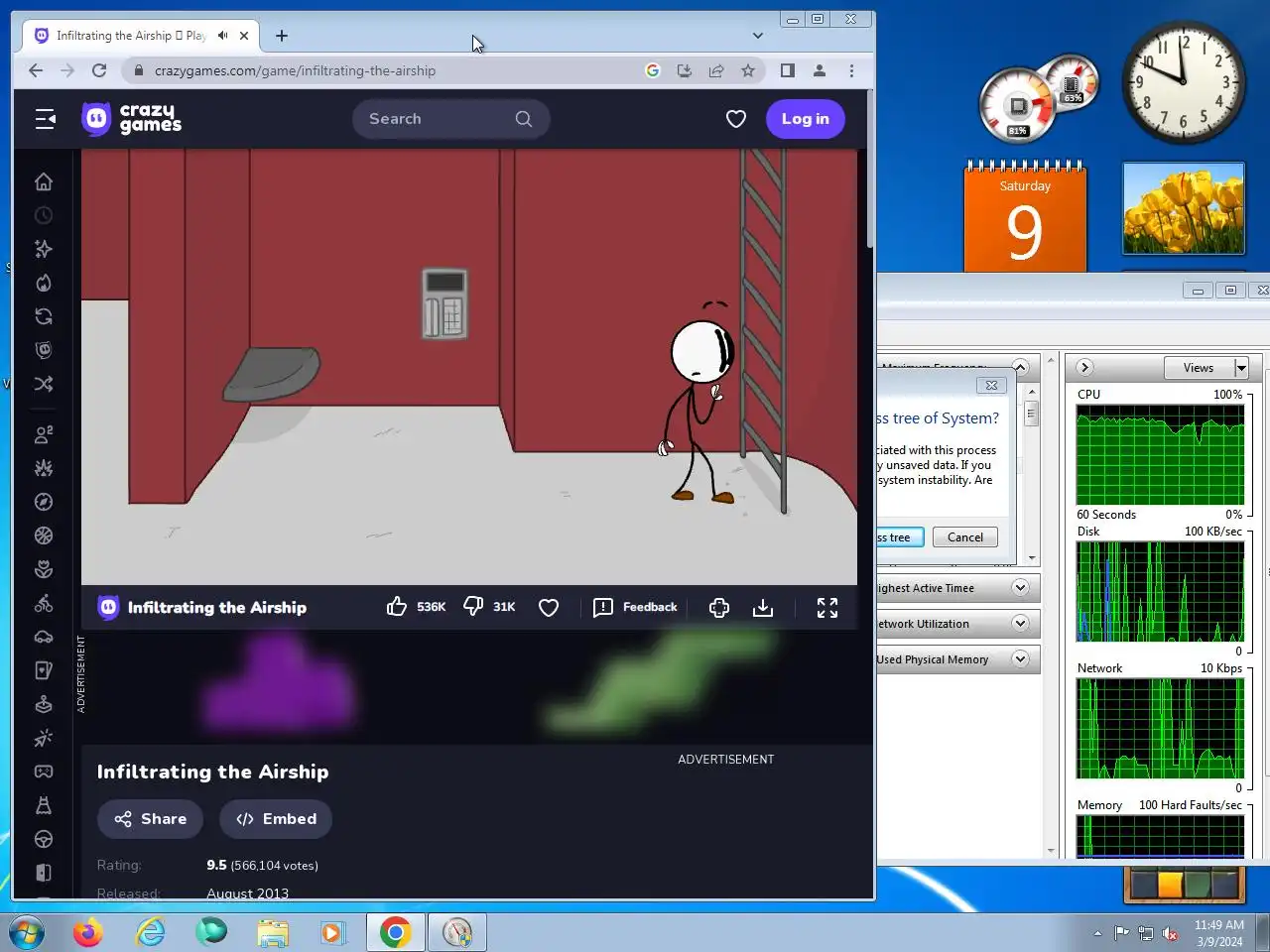Go to CrazyGames Home via sidebar house icon
Image resolution: width=1270 pixels, height=952 pixels.
(44, 181)
